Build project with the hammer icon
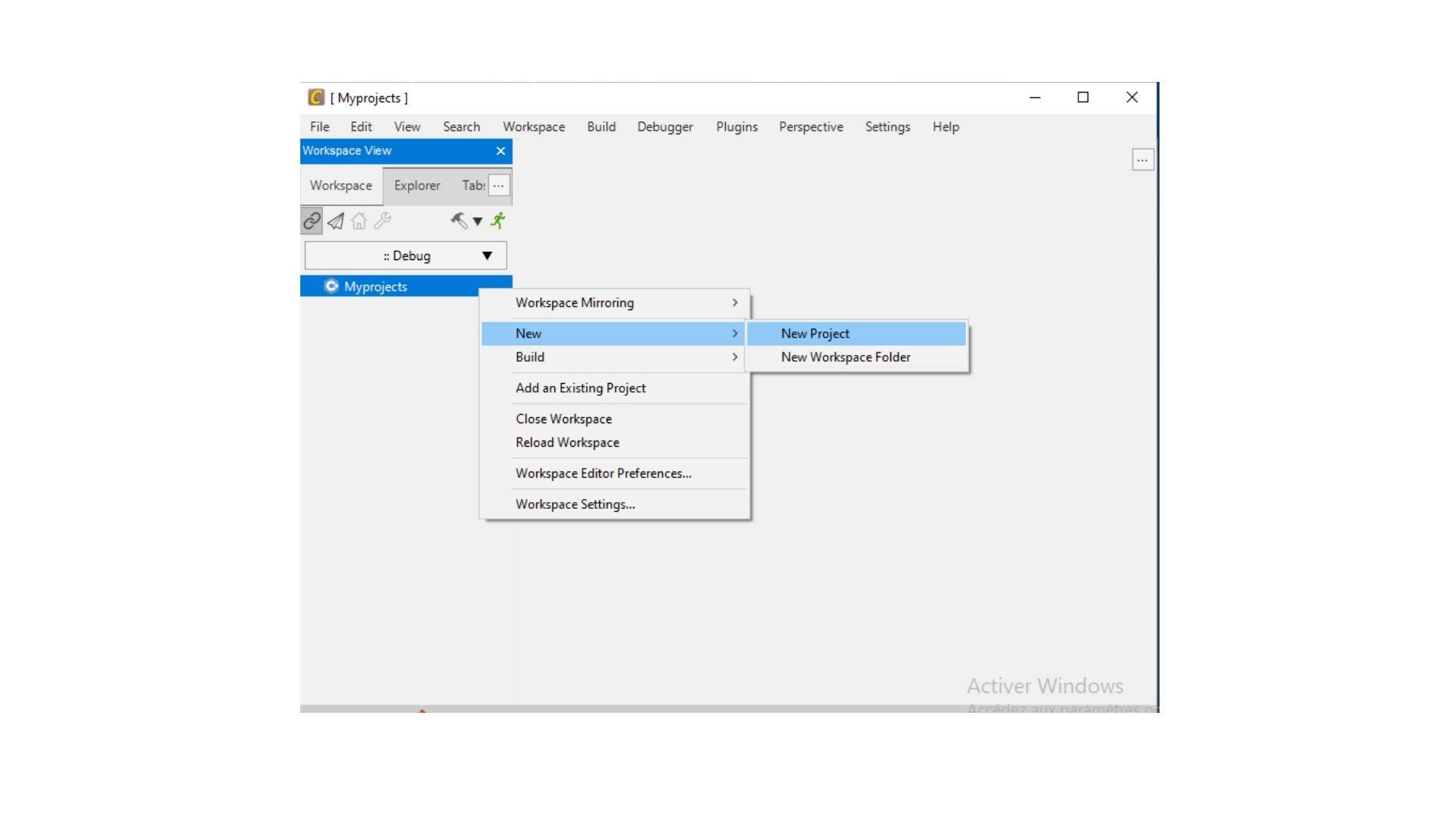 click(459, 221)
